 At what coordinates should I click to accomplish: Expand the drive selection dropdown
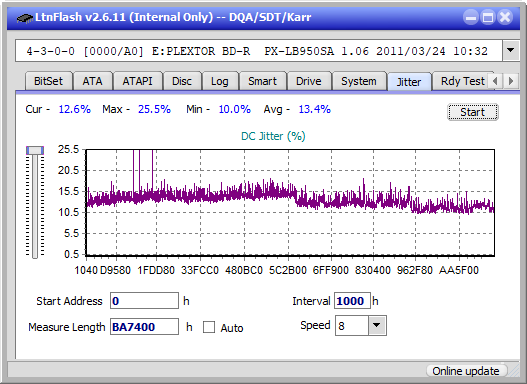pyautogui.click(x=511, y=51)
